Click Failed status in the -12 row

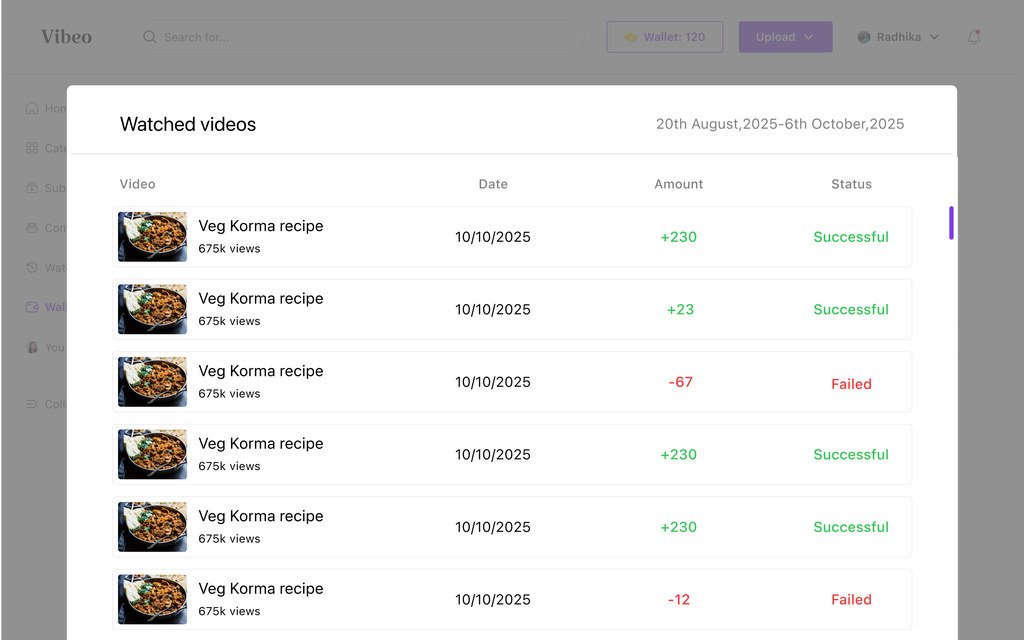(x=851, y=600)
